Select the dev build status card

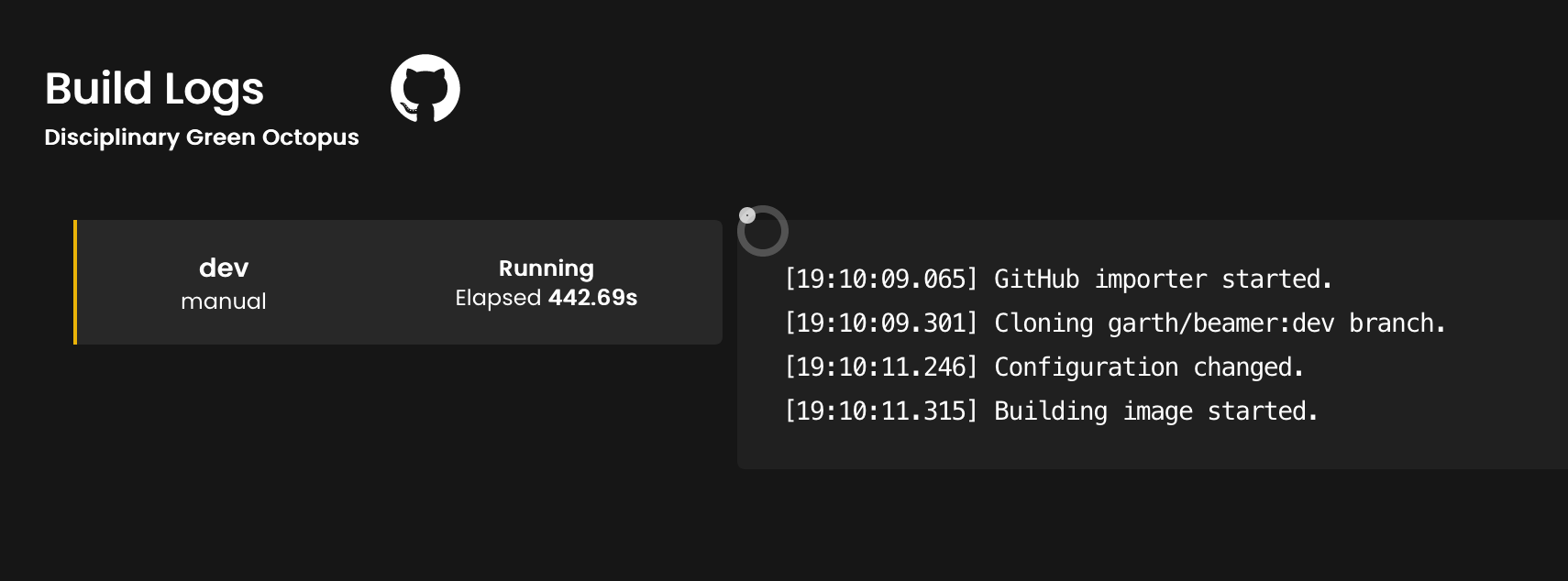pos(399,282)
